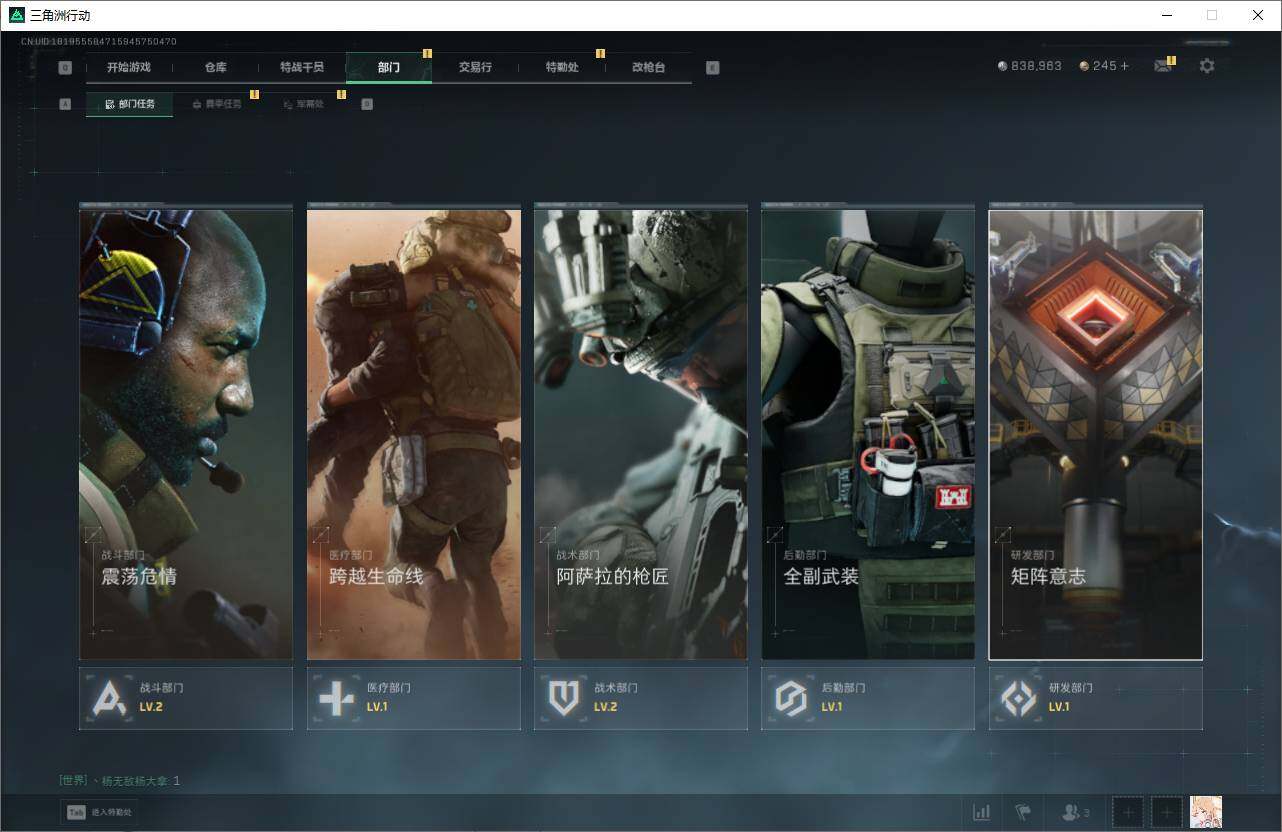The height and width of the screenshot is (832, 1282).
Task: Open the 交易行 tab
Action: pyautogui.click(x=475, y=67)
